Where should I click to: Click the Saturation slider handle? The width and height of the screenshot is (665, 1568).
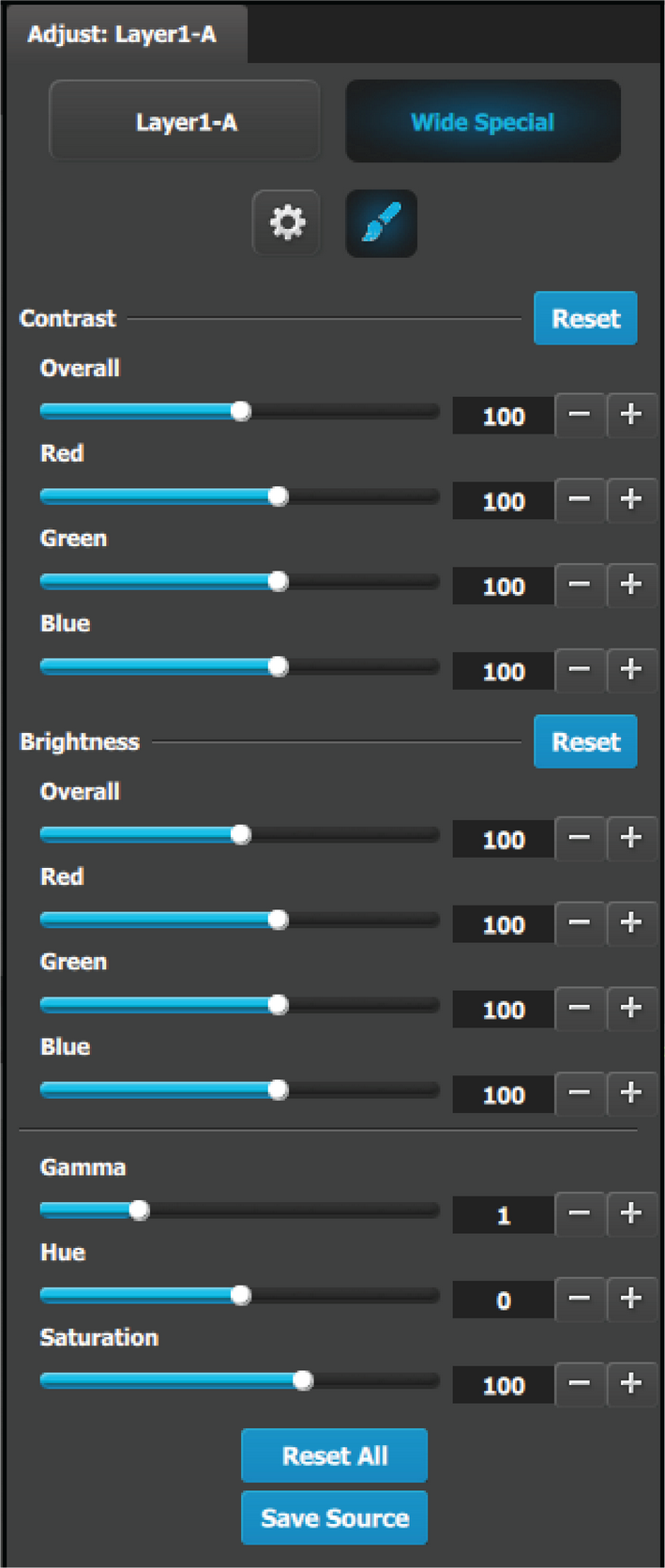pos(302,1380)
